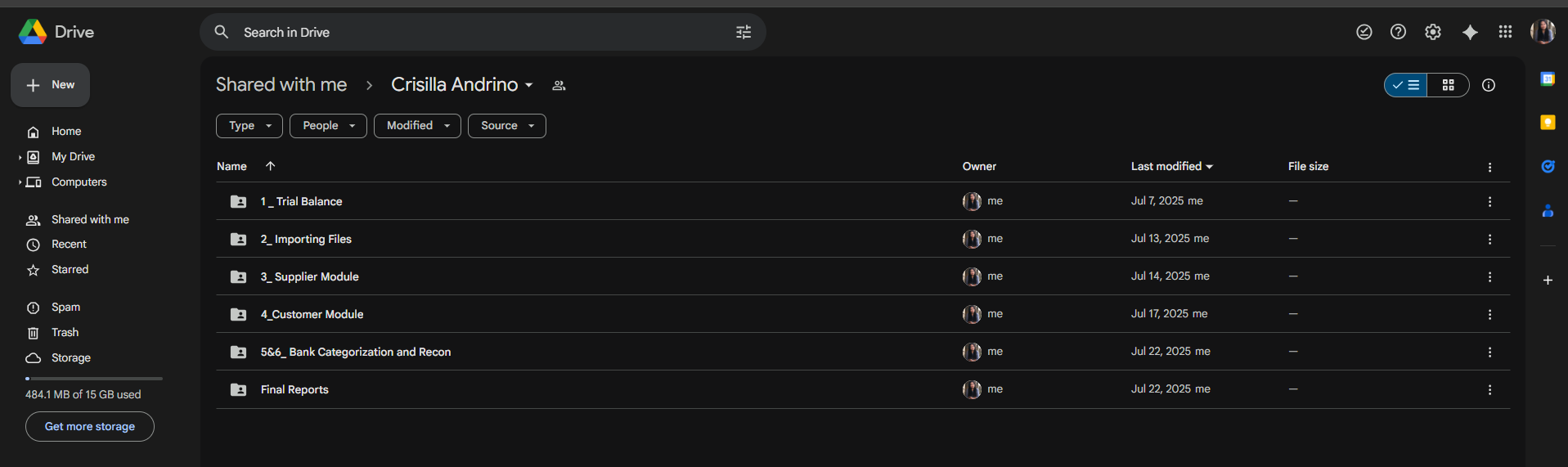This screenshot has width=1568, height=467.
Task: Click the offline ready checkmark icon
Action: [1364, 32]
